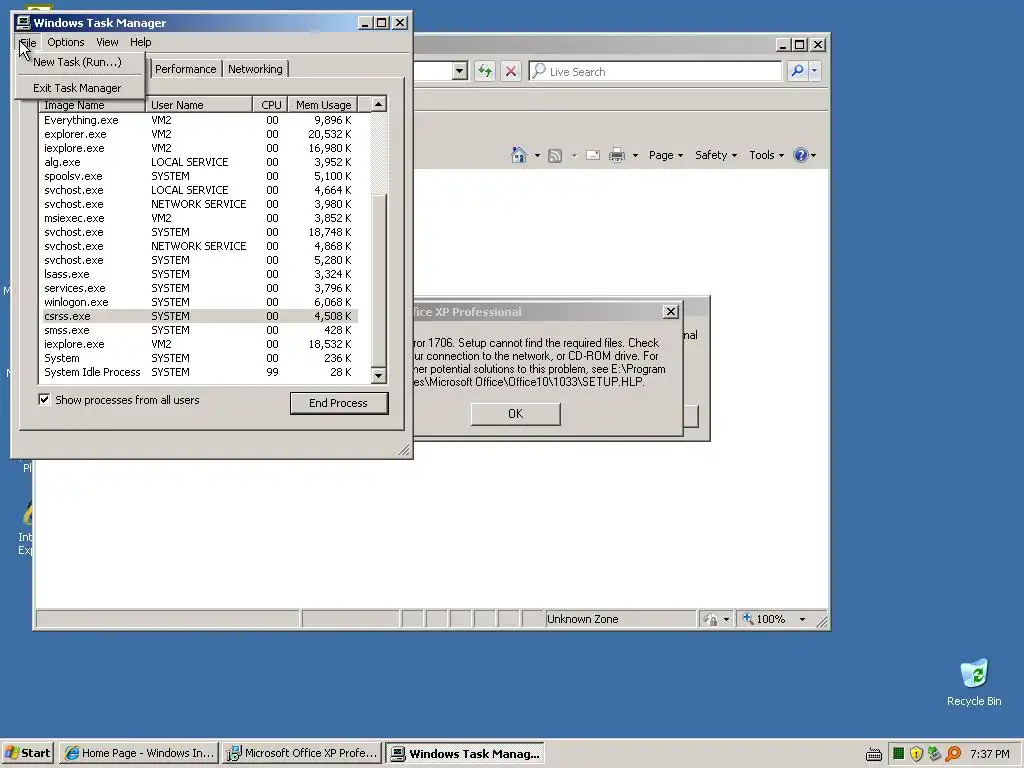Image resolution: width=1024 pixels, height=768 pixels.
Task: Select the csrss.exe process row
Action: click(x=199, y=316)
